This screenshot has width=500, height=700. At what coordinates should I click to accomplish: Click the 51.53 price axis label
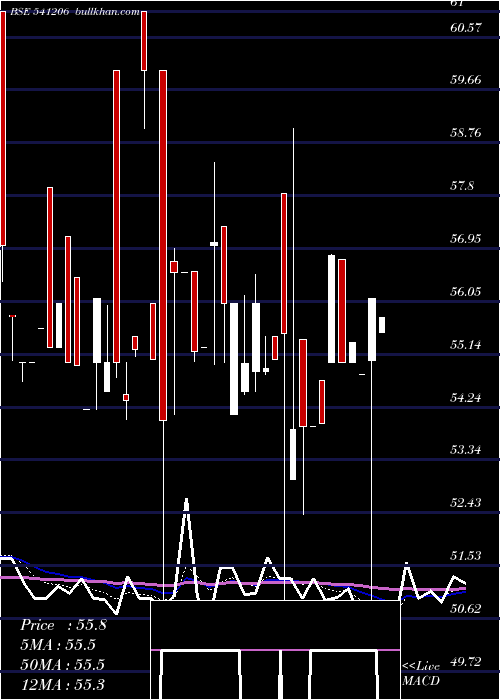pos(466,555)
